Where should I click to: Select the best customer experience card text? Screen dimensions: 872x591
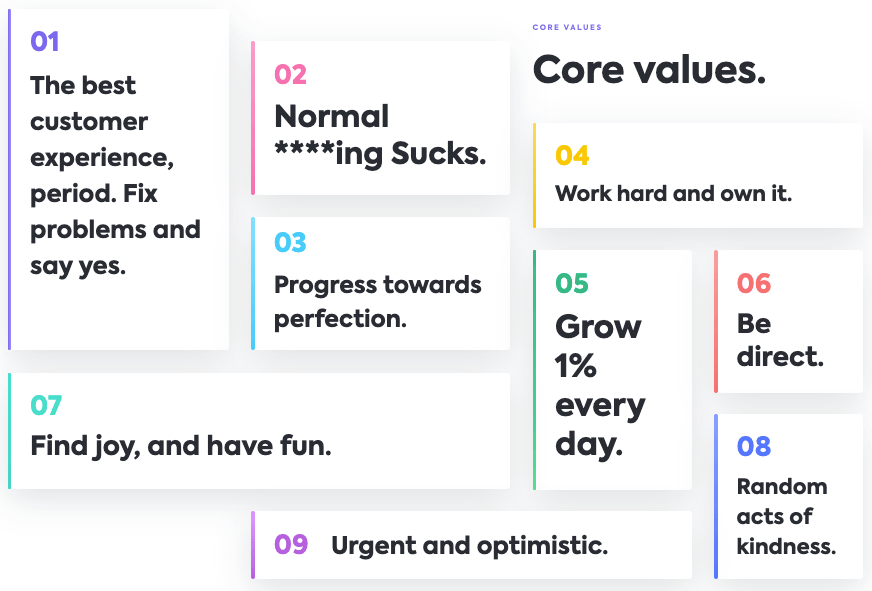115,175
